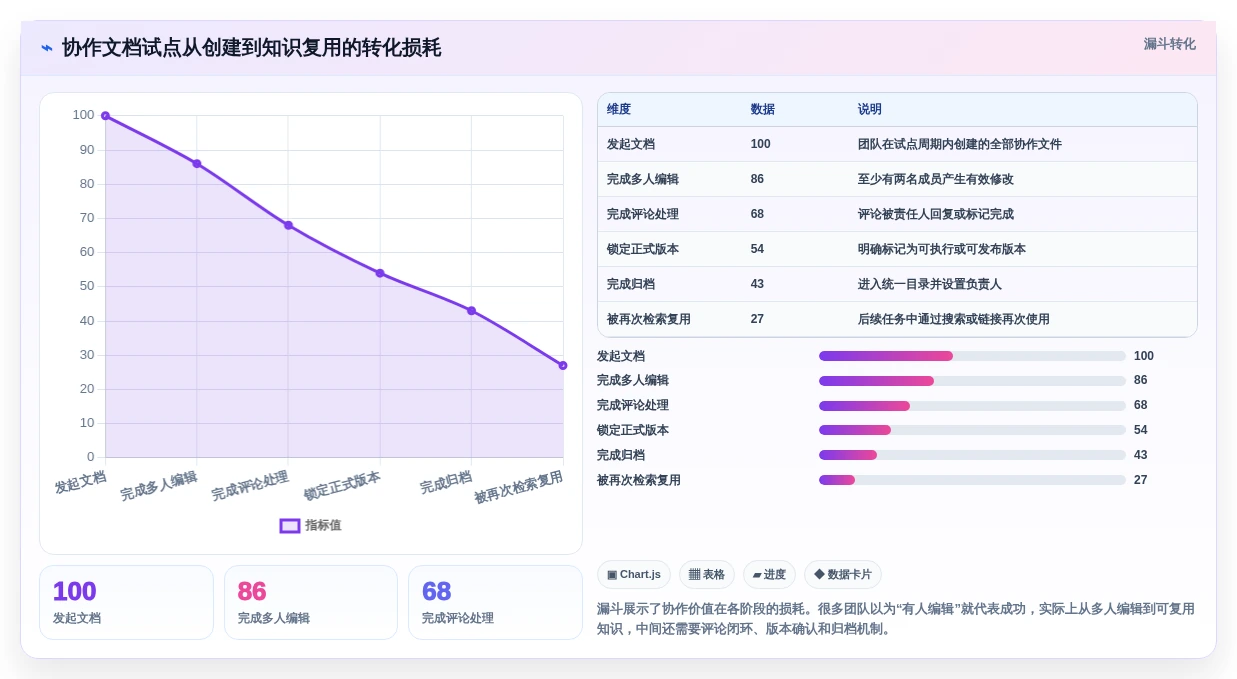The height and width of the screenshot is (679, 1237).
Task: Click table value 86 in 数据 column
Action: 758,179
